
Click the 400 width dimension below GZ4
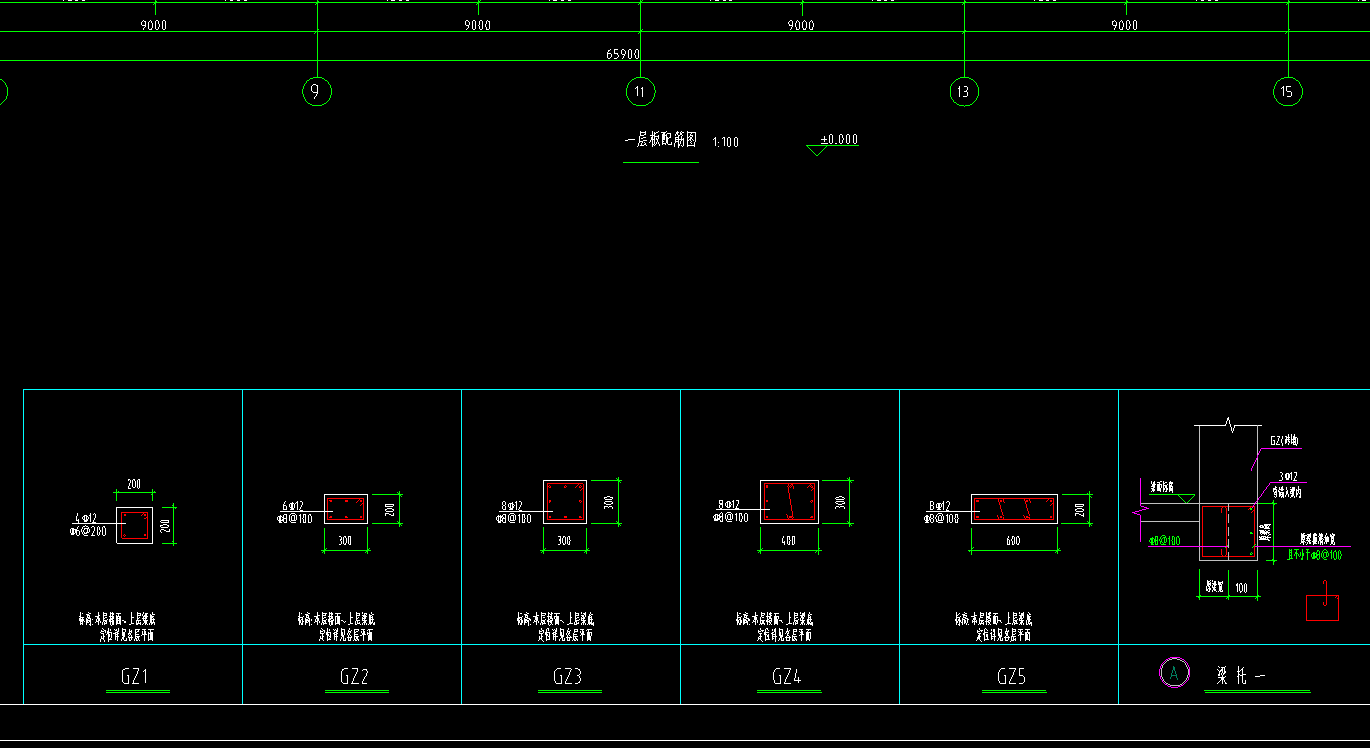(788, 540)
